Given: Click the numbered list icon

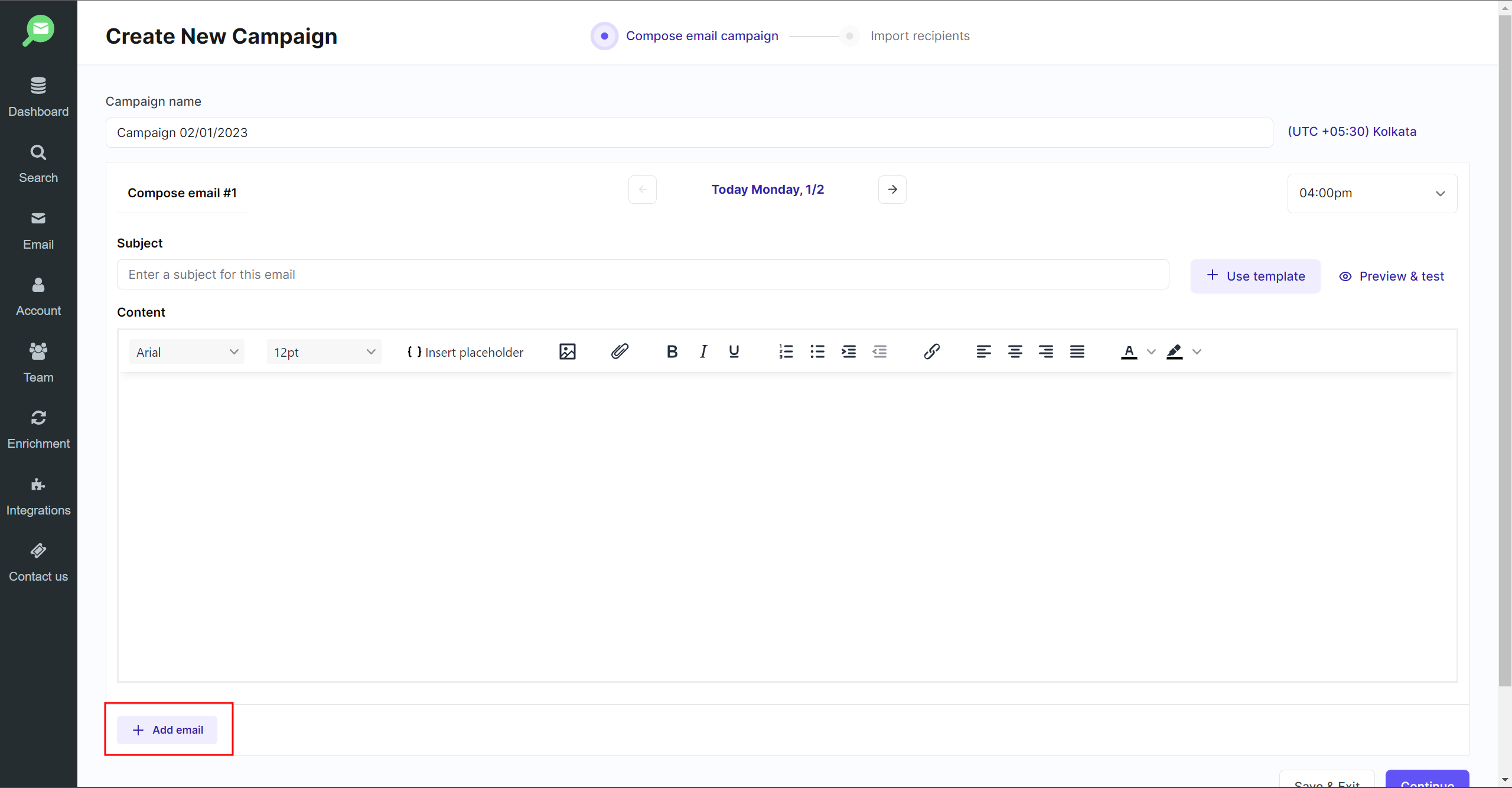Looking at the screenshot, I should point(786,352).
